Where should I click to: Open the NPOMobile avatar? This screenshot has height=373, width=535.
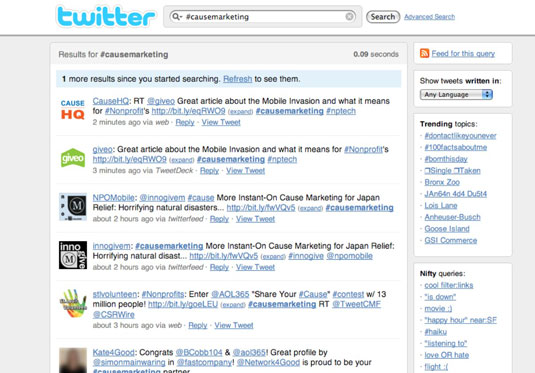(73, 206)
